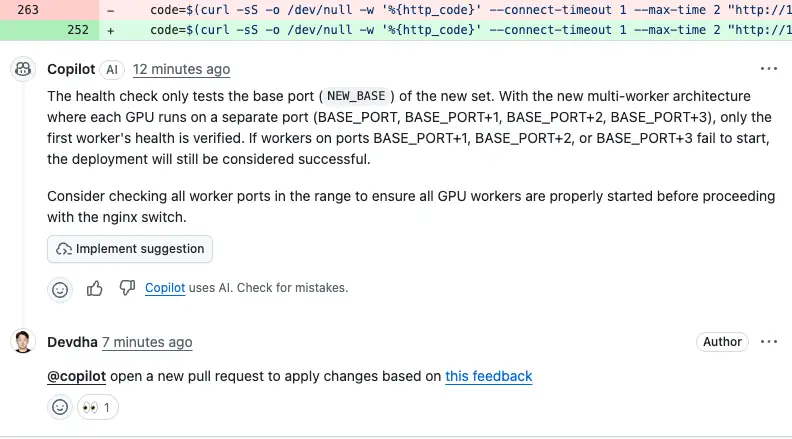Toggle the eyes reaction with count 1
Image resolution: width=792 pixels, height=439 pixels.
click(x=98, y=407)
